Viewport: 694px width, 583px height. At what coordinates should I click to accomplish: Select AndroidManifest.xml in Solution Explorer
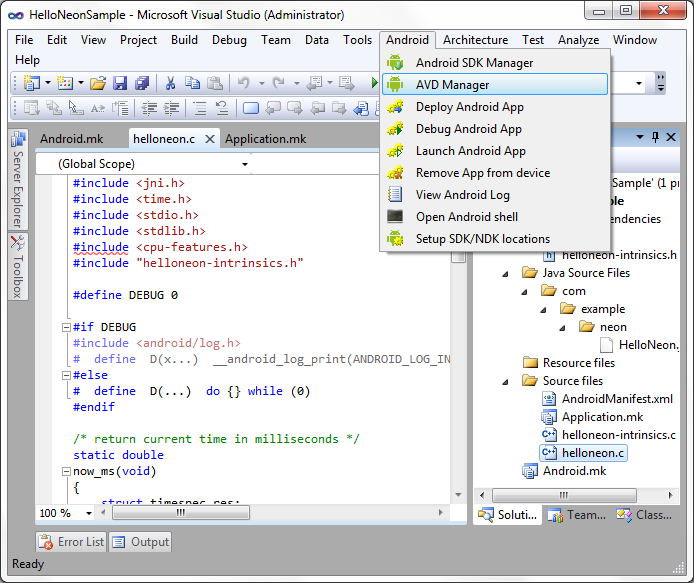[x=617, y=399]
